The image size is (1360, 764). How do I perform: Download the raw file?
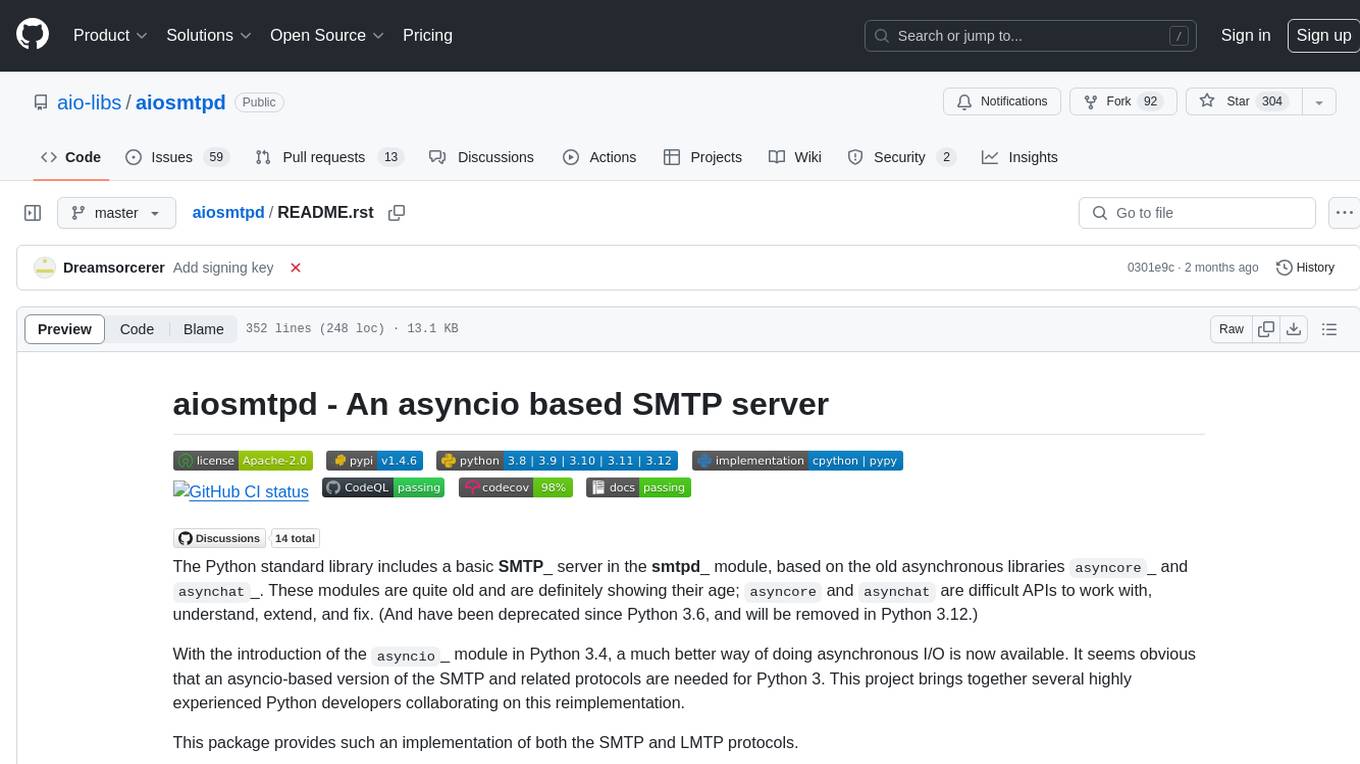(1293, 329)
